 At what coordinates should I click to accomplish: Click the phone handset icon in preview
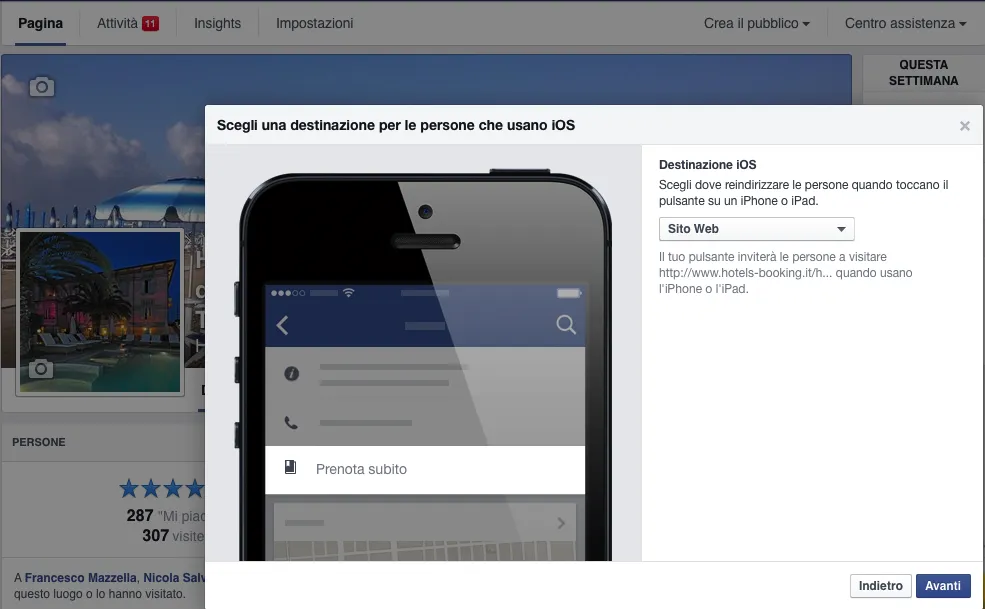[291, 422]
